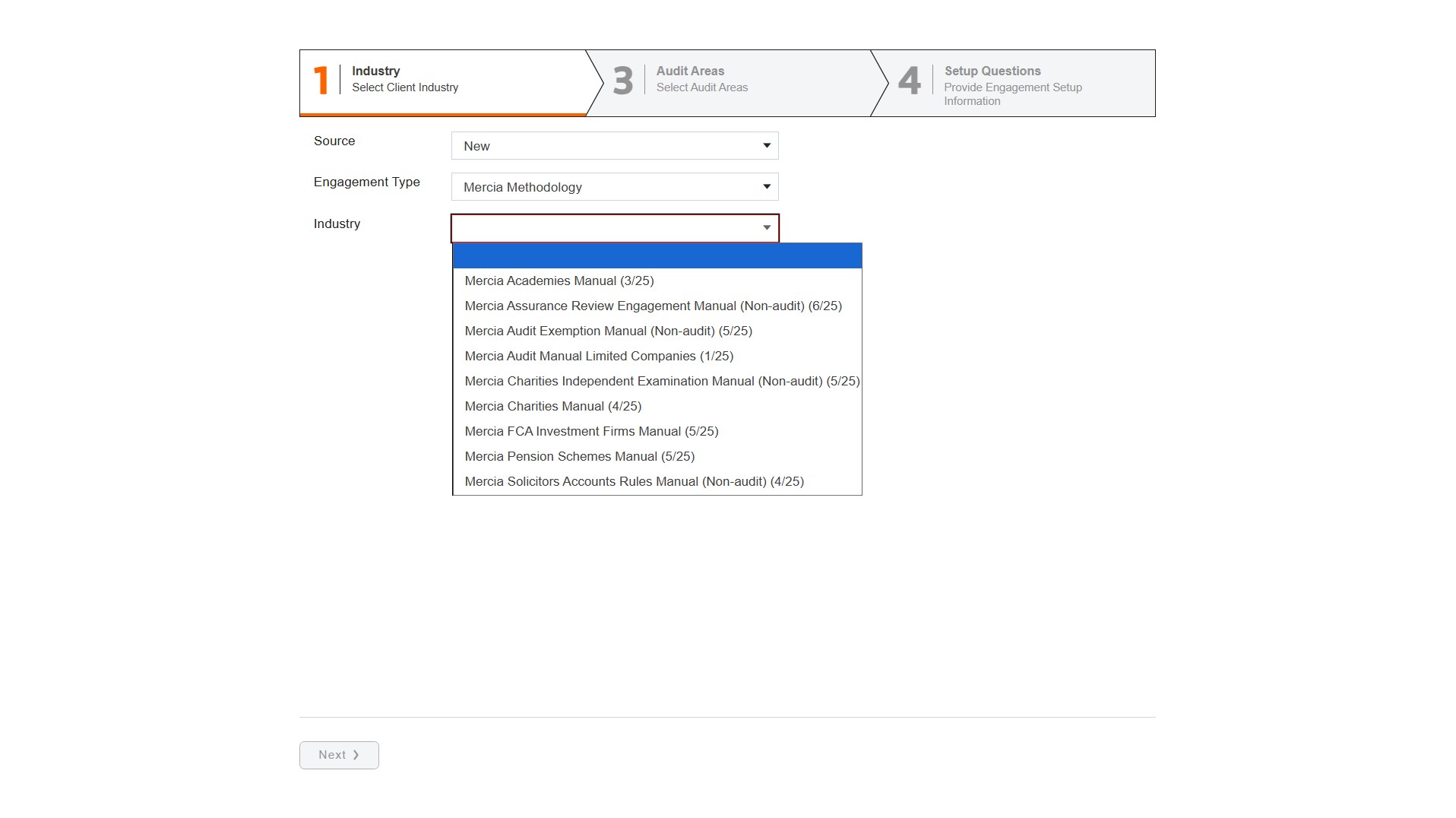Click the grey step 3 number icon

click(x=622, y=81)
